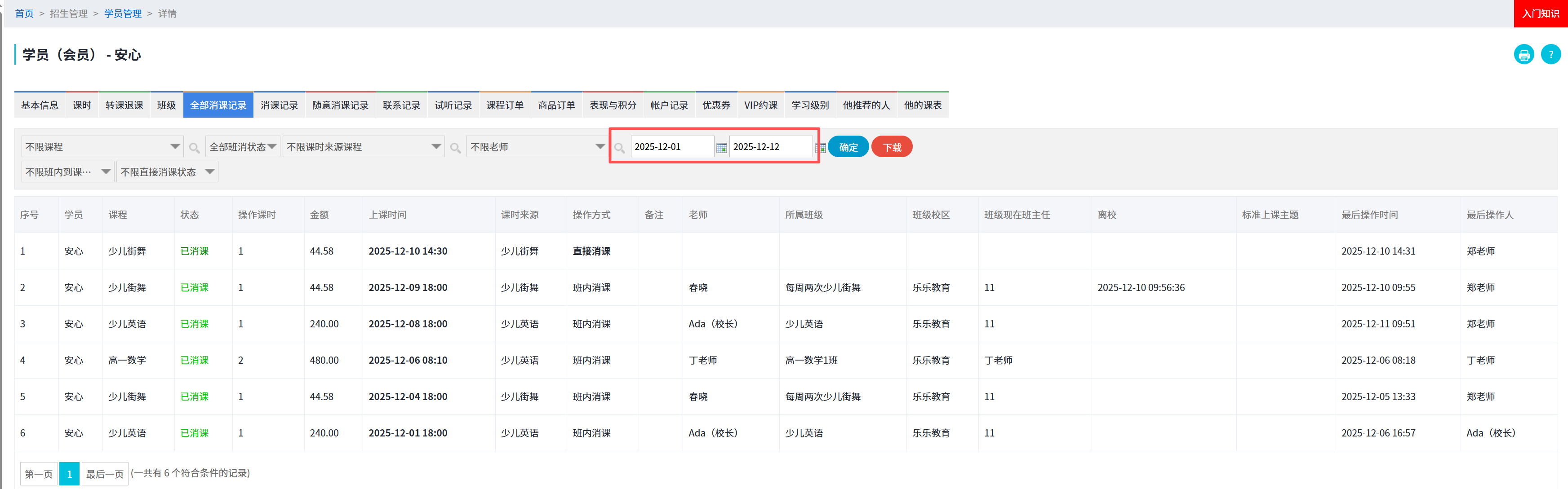This screenshot has width=1568, height=489.
Task: Click the printer icon to print student details
Action: pyautogui.click(x=1524, y=54)
